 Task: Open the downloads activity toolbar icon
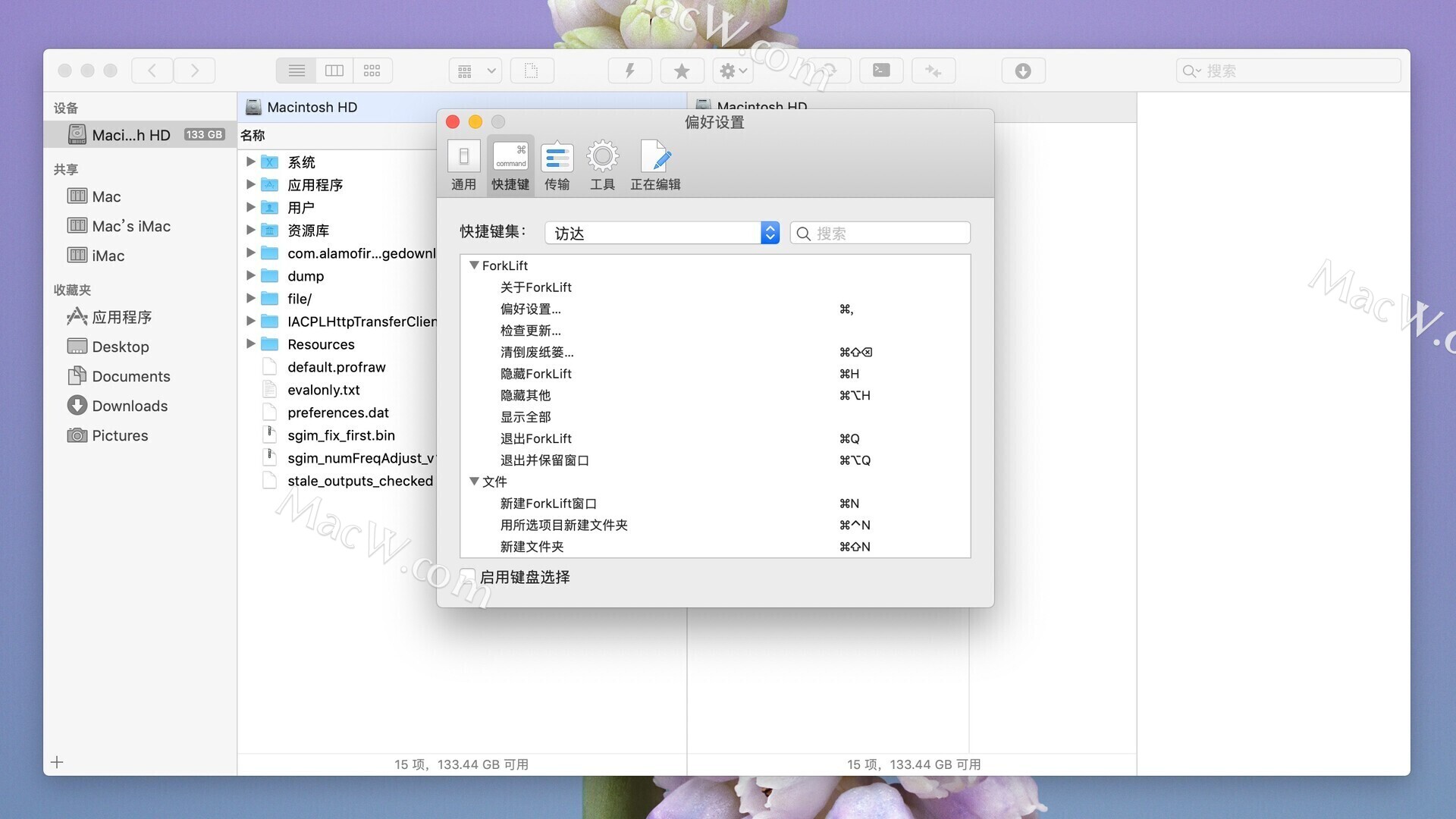[x=1023, y=71]
